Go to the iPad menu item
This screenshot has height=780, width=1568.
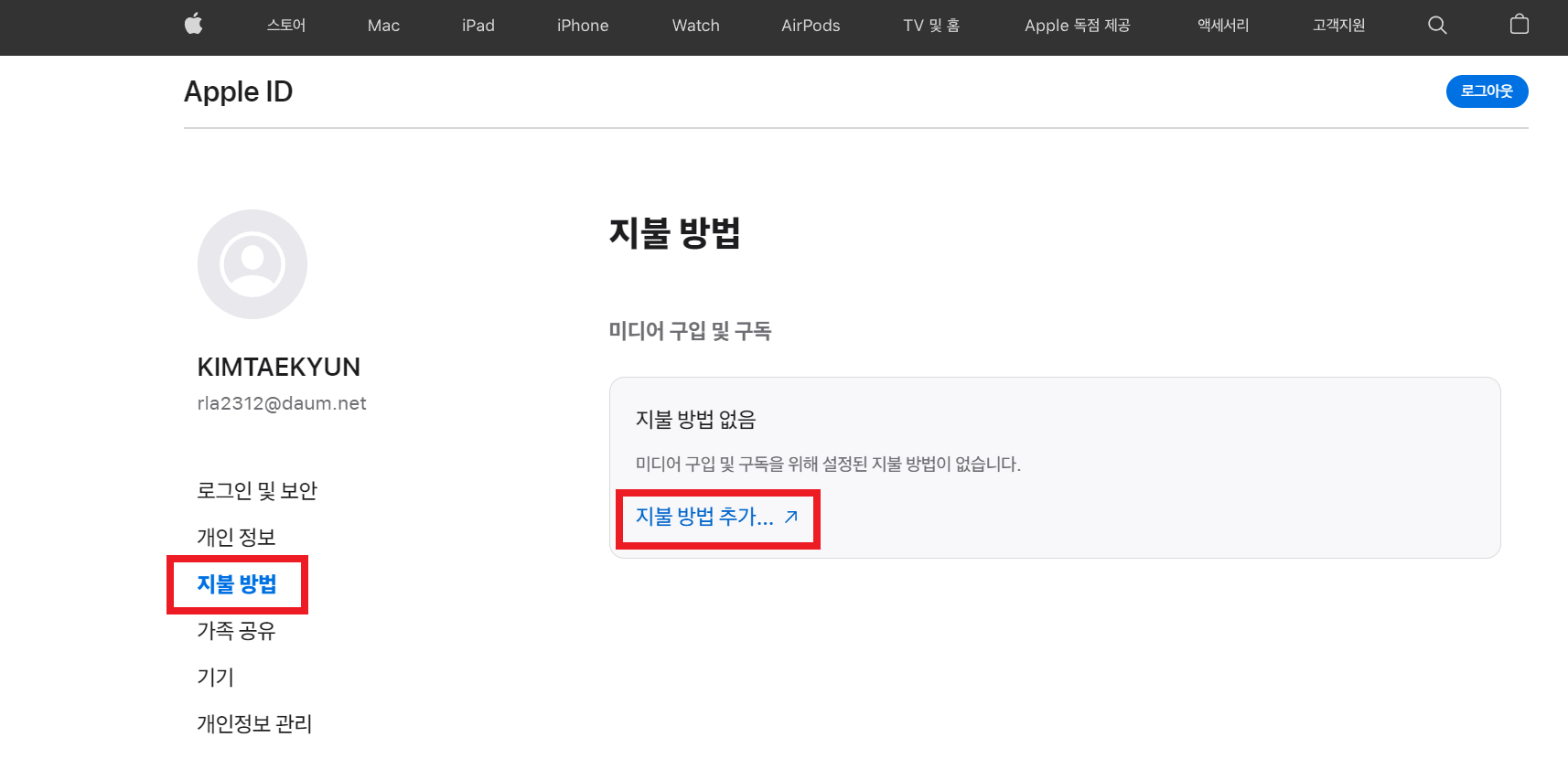(478, 26)
